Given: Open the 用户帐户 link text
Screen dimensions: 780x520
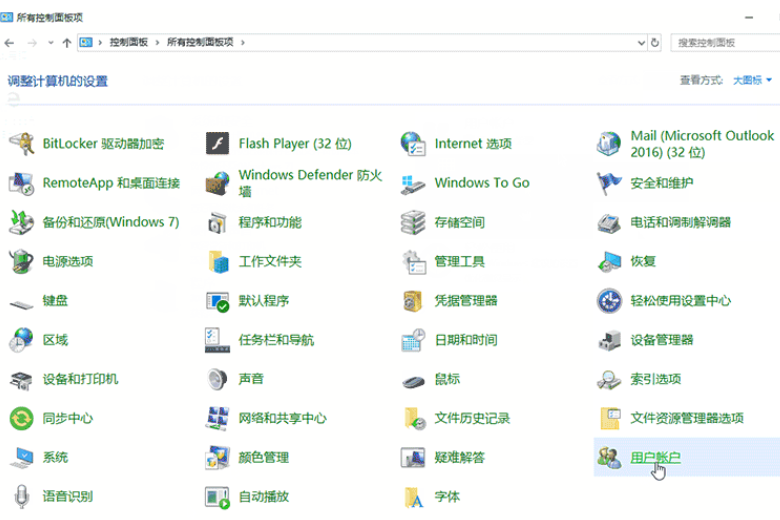Looking at the screenshot, I should (x=655, y=457).
